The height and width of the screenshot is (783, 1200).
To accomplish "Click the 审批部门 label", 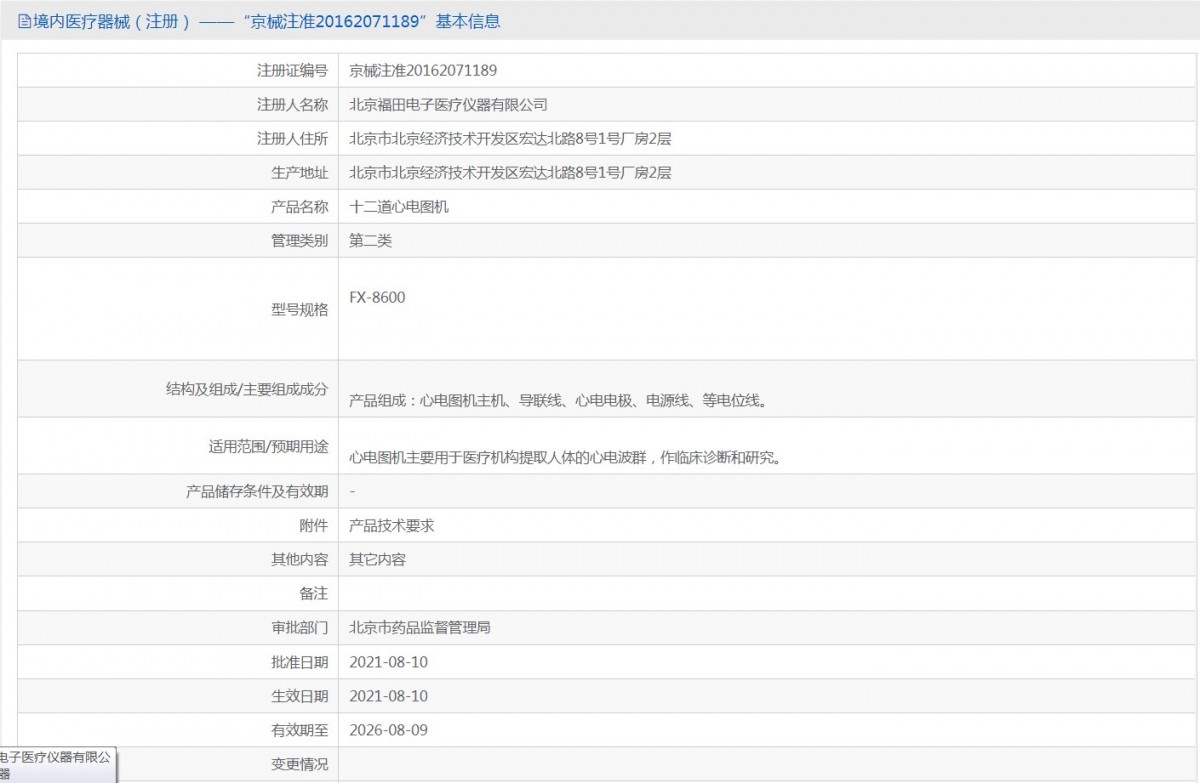I will pos(299,628).
